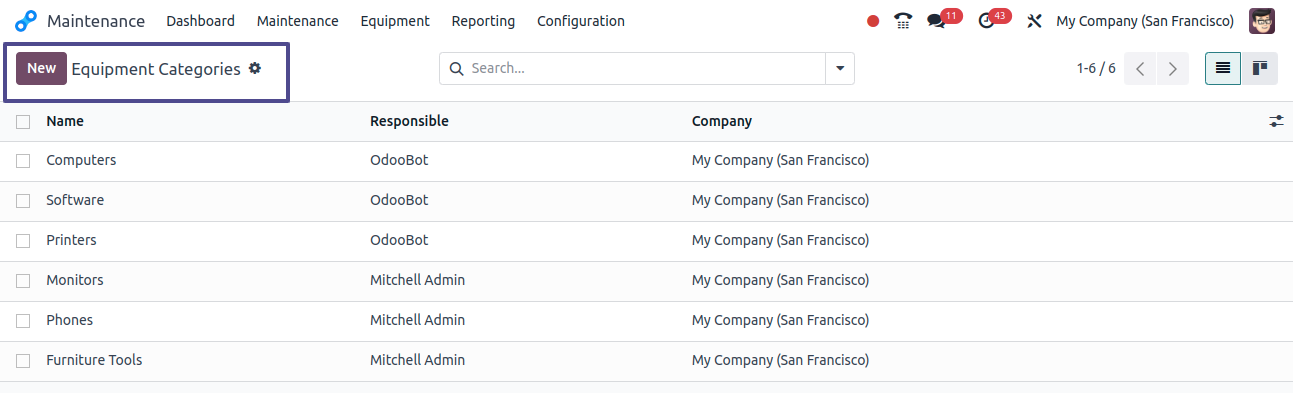Viewport: 1293px width, 393px height.
Task: Sort by the Name column header
Action: 65,121
